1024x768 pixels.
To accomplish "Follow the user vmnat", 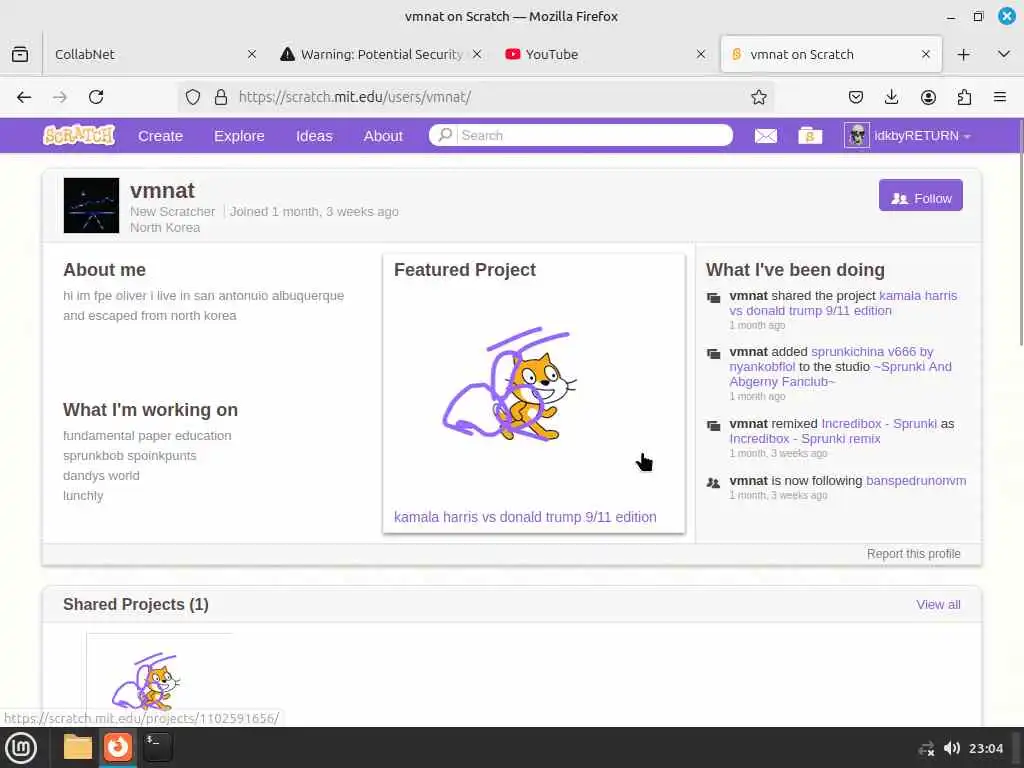I will 920,195.
